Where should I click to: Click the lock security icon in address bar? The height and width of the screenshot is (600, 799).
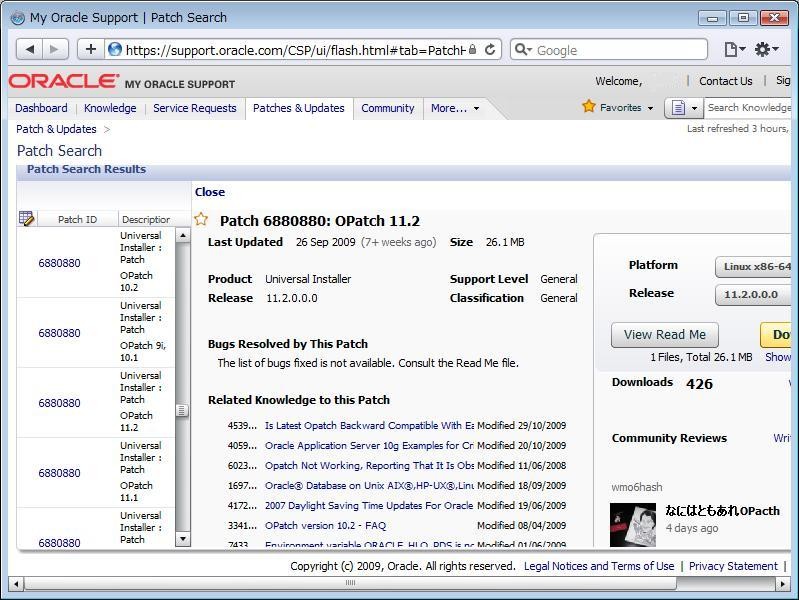tap(472, 49)
